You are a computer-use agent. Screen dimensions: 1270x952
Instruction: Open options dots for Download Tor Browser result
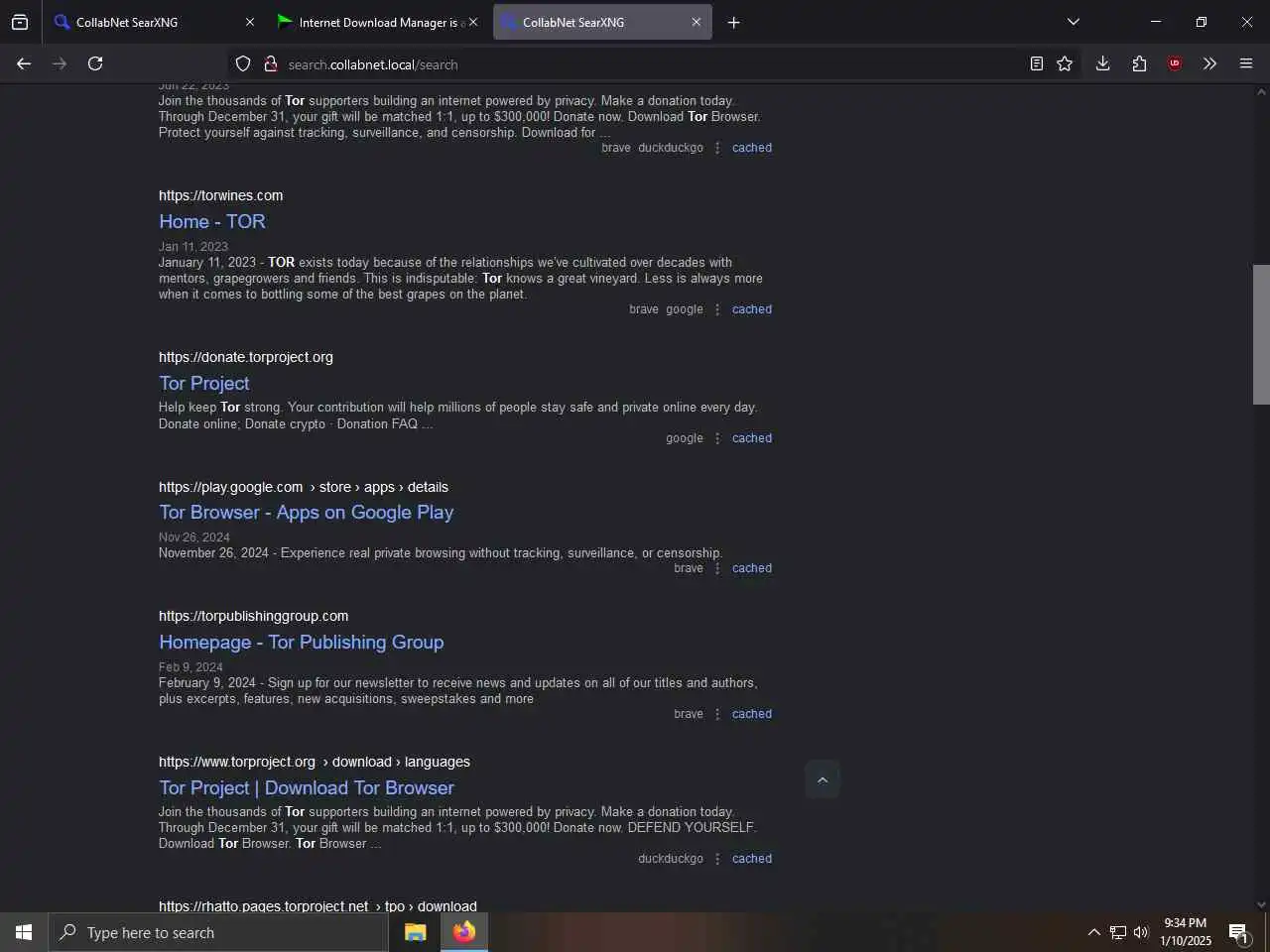point(717,859)
